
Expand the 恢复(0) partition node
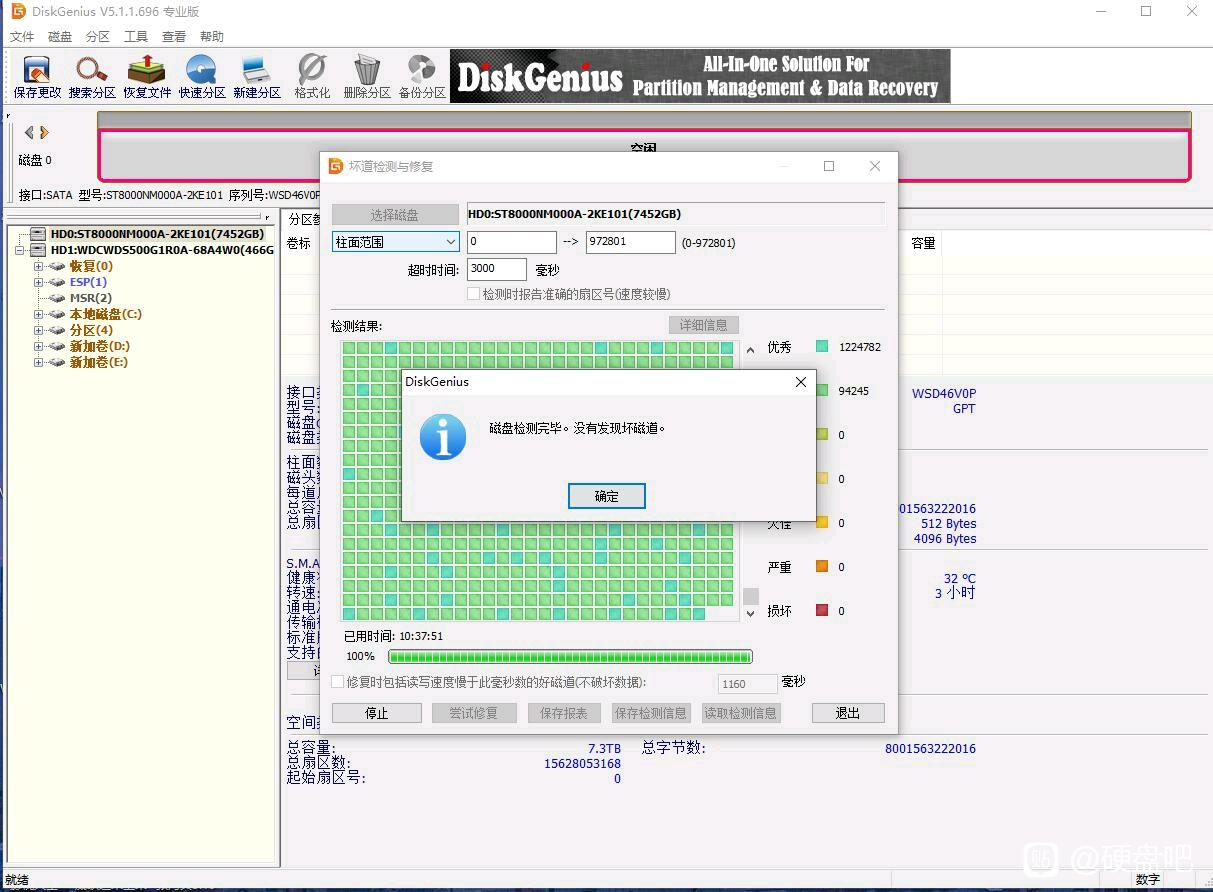(38, 266)
